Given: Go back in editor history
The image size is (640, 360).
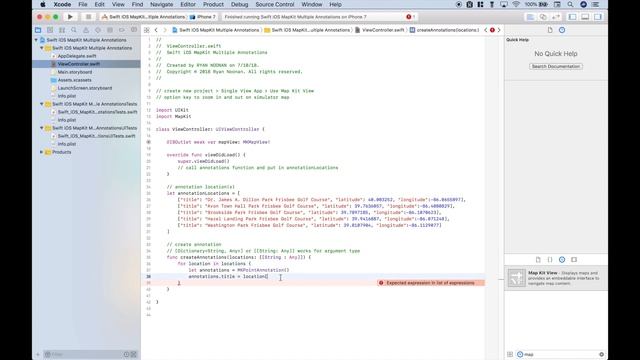Looking at the screenshot, I should [156, 30].
